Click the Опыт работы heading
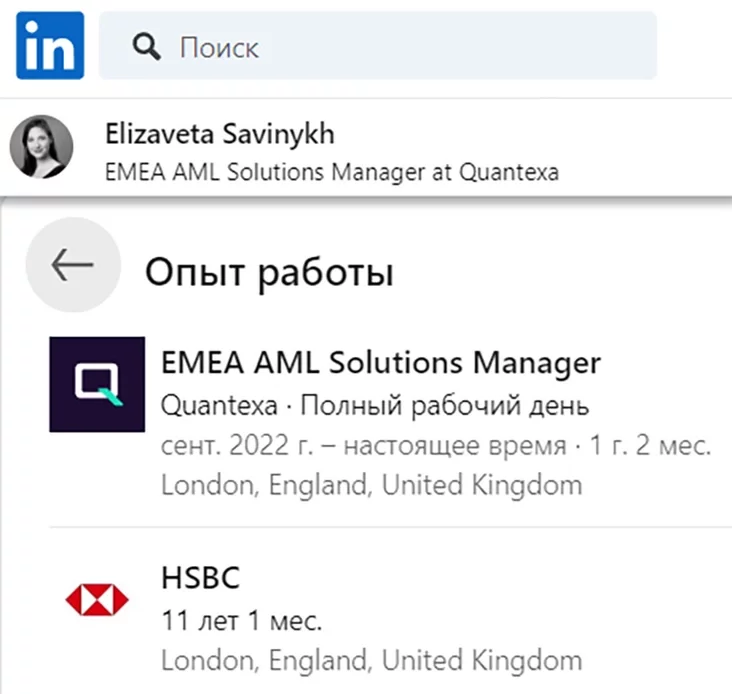 (269, 272)
